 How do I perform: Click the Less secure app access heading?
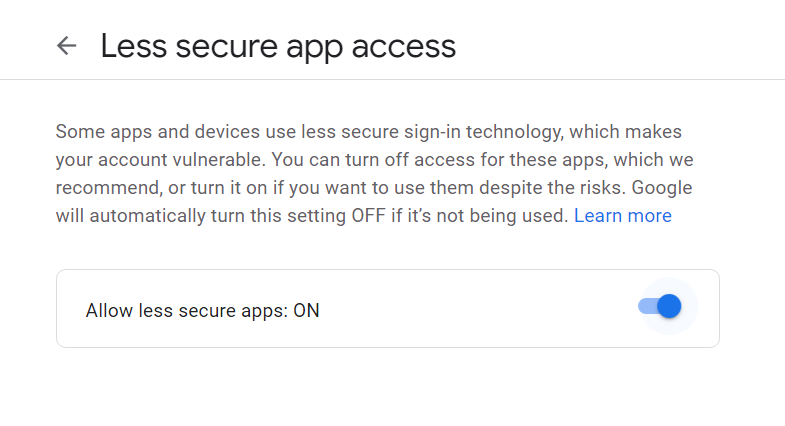pos(278,45)
